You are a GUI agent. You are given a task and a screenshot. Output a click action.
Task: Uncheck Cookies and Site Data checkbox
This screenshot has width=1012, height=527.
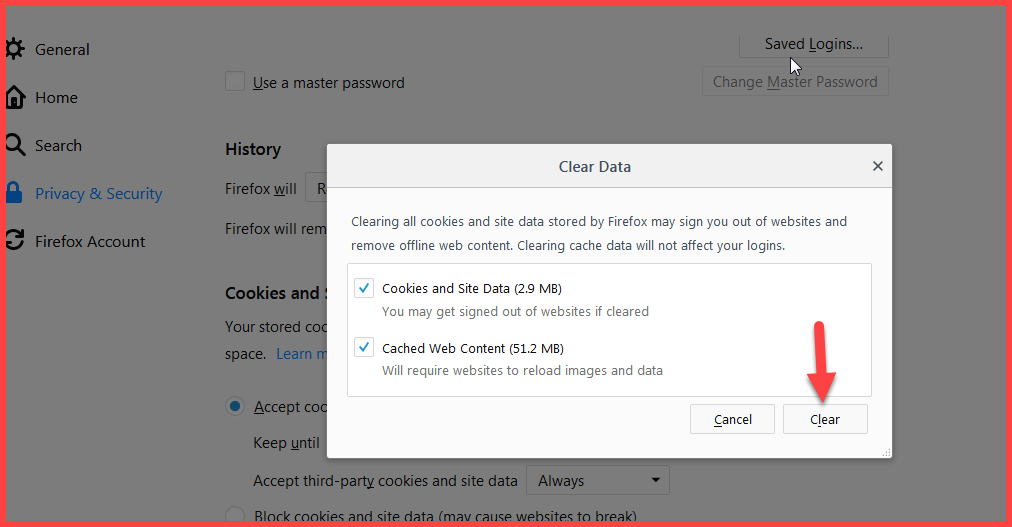pos(364,288)
